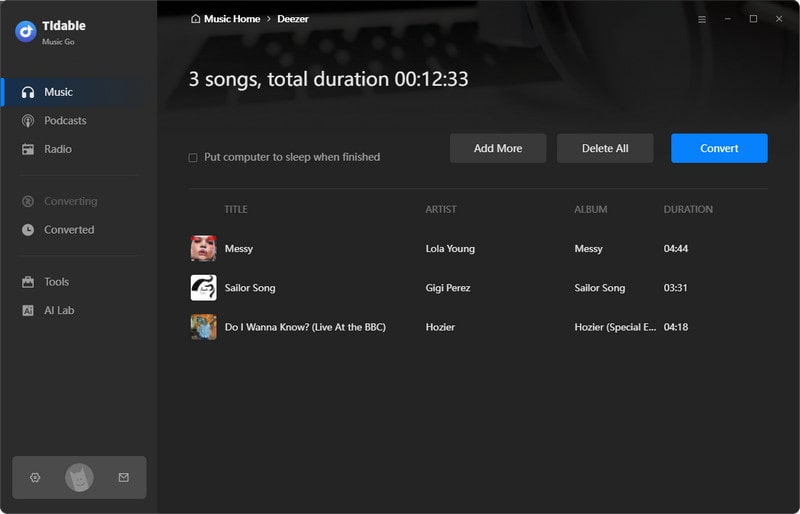This screenshot has height=514, width=800.
Task: Select the Music sidebar item
Action: point(79,92)
